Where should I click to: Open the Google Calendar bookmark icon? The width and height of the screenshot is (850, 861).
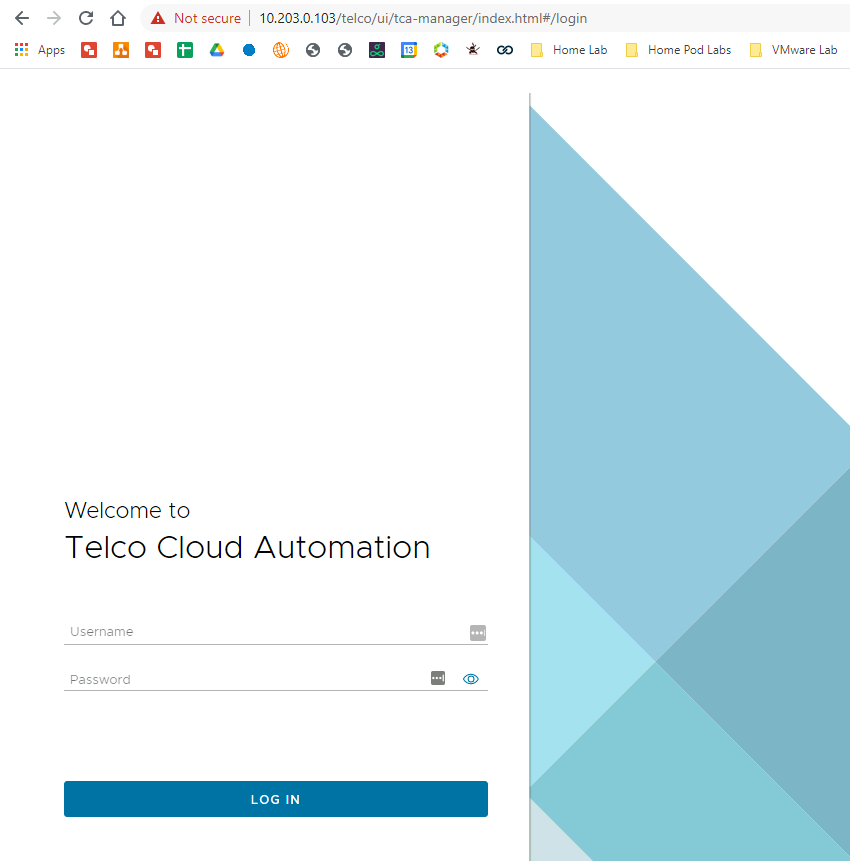point(409,50)
